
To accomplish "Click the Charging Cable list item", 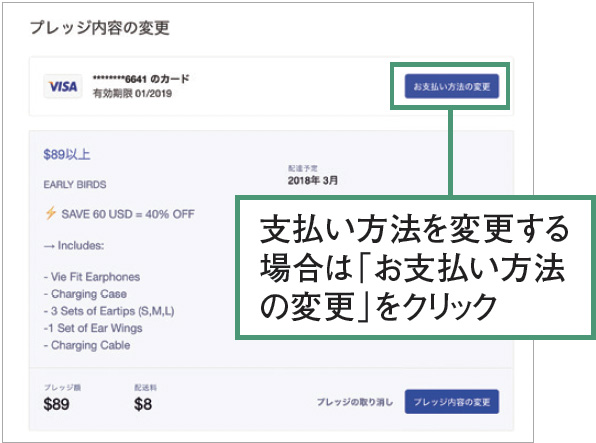I will pos(87,345).
